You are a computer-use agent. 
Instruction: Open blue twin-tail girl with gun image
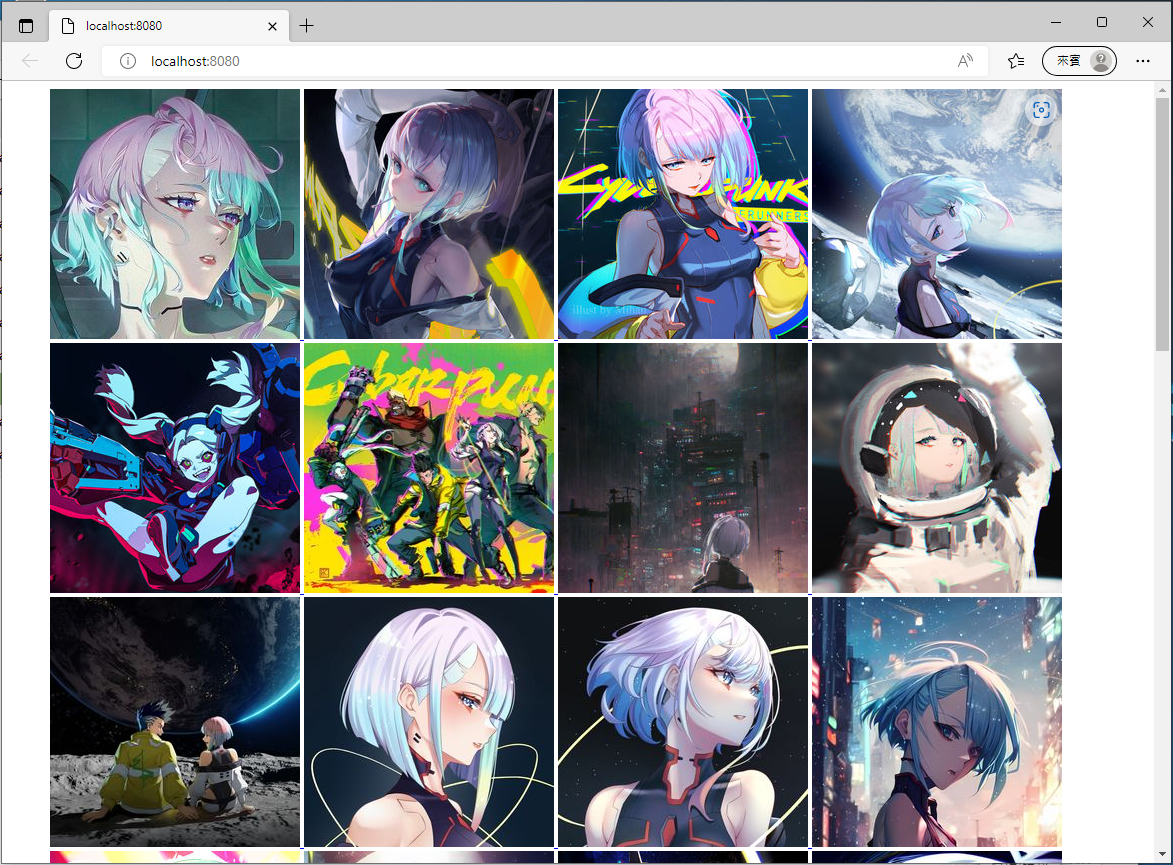[175, 468]
